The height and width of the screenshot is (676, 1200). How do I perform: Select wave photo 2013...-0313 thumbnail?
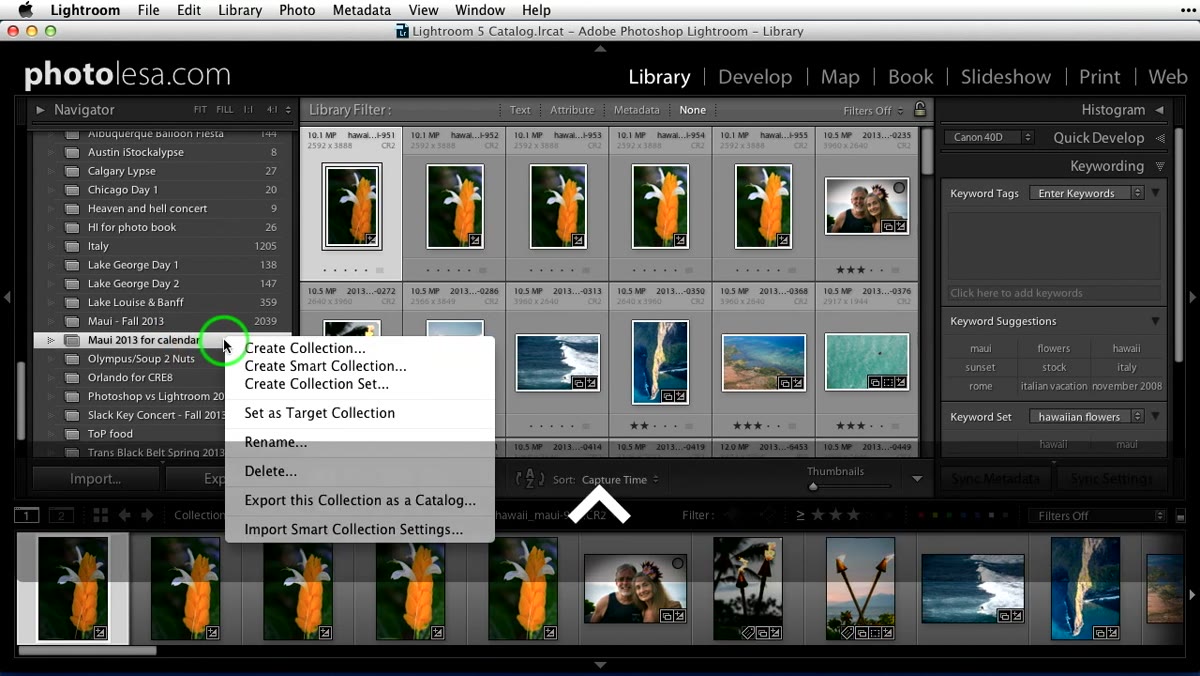(557, 362)
